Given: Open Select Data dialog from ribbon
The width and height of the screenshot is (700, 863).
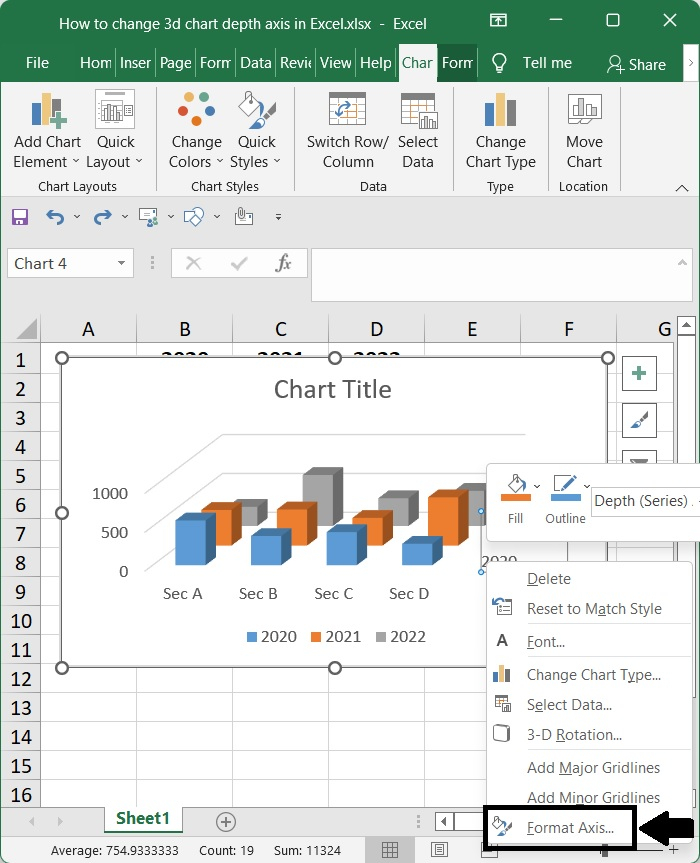Looking at the screenshot, I should pyautogui.click(x=418, y=131).
